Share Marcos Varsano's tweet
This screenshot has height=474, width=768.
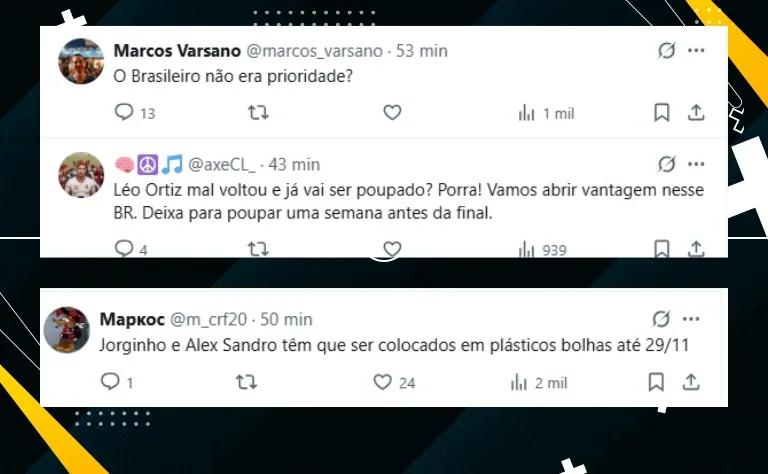tap(696, 112)
